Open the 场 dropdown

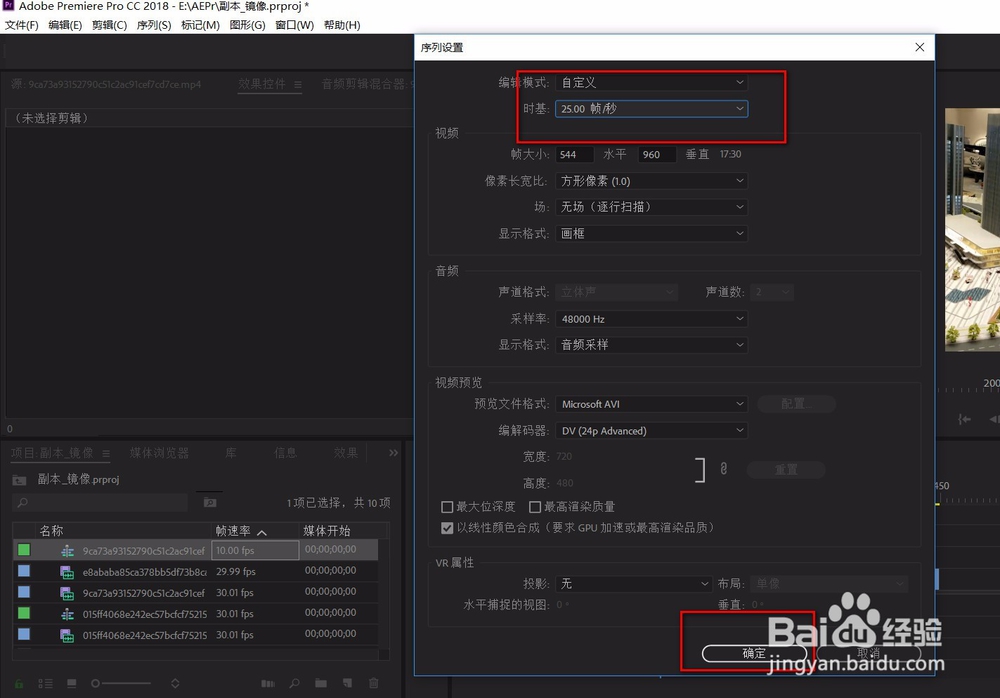click(651, 207)
